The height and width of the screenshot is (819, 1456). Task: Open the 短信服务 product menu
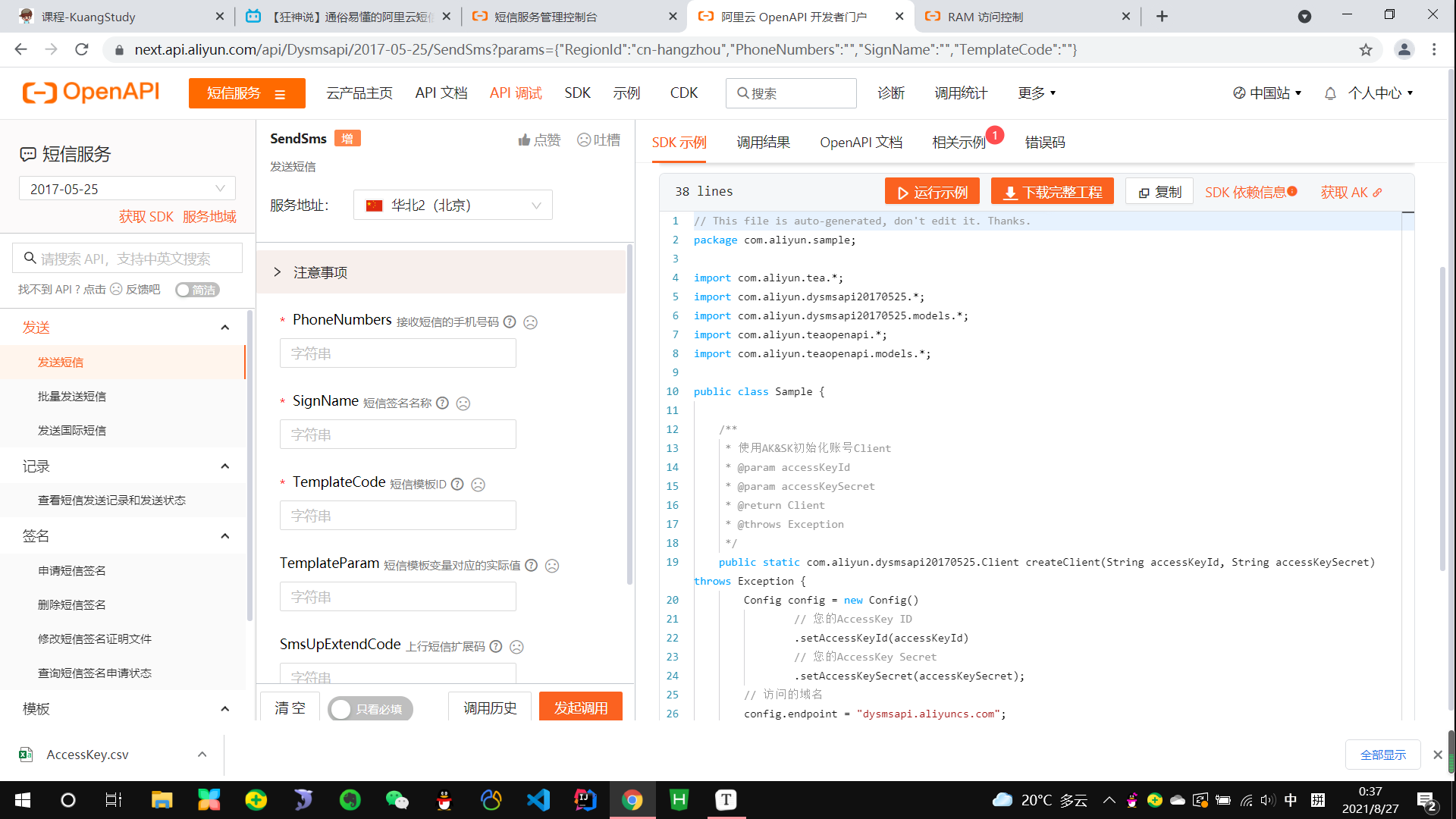[247, 93]
